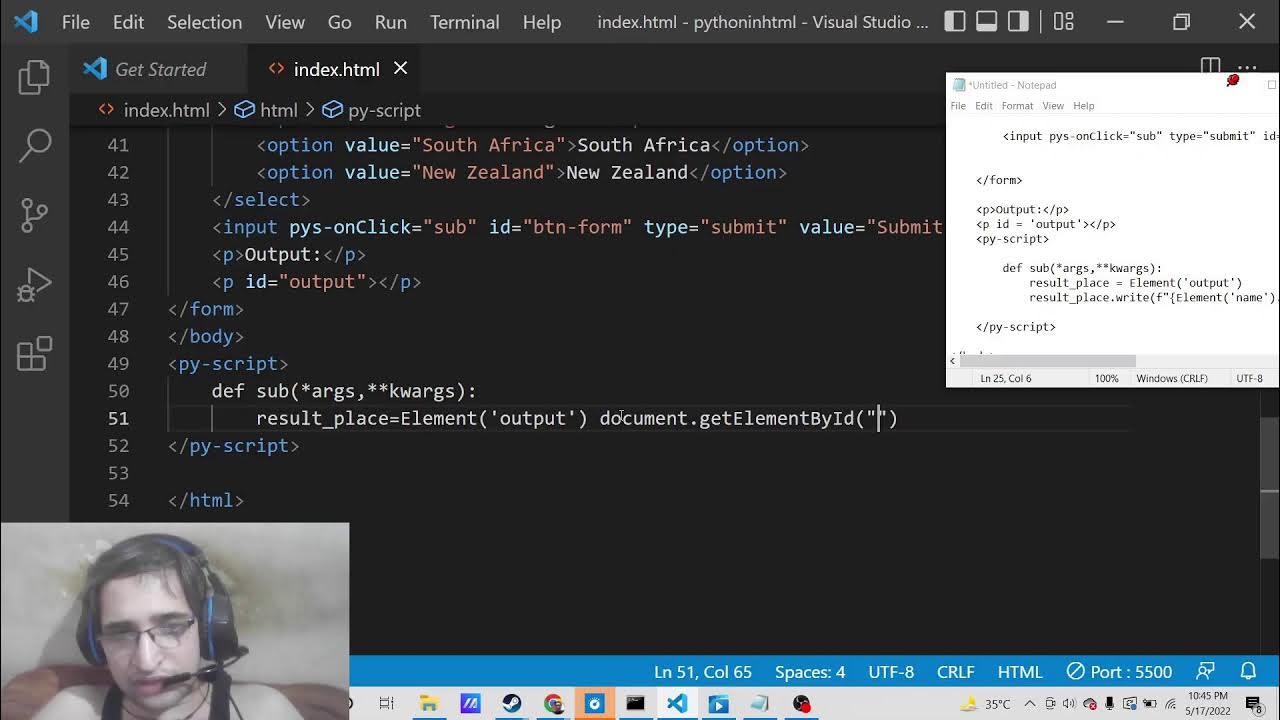Close the index.html editor tab
The image size is (1280, 720).
tap(400, 68)
